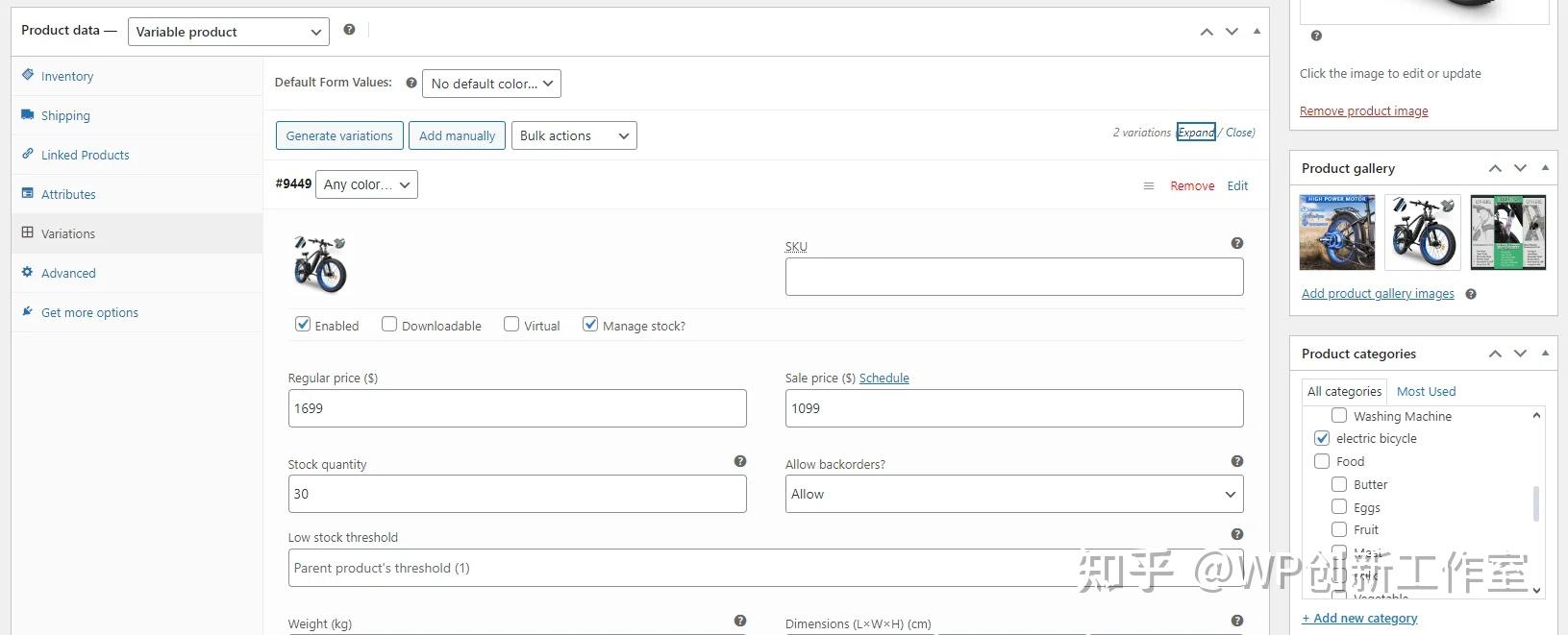1568x635 pixels.
Task: Click Allow backorders help icon
Action: point(1236,462)
